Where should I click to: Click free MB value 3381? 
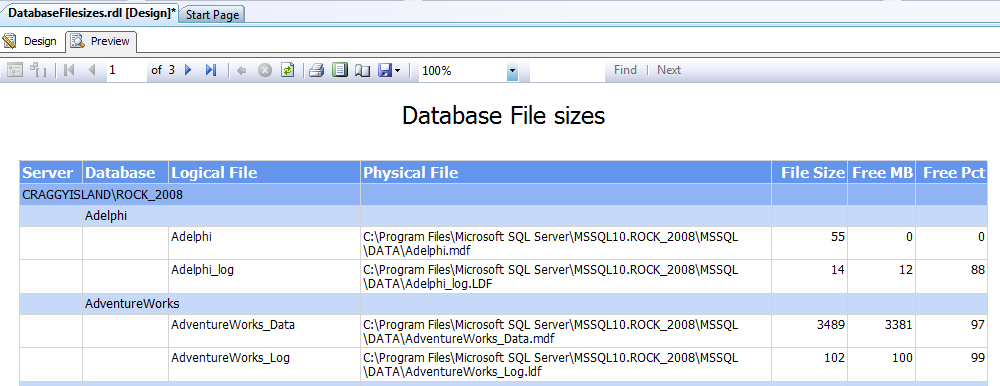click(899, 325)
